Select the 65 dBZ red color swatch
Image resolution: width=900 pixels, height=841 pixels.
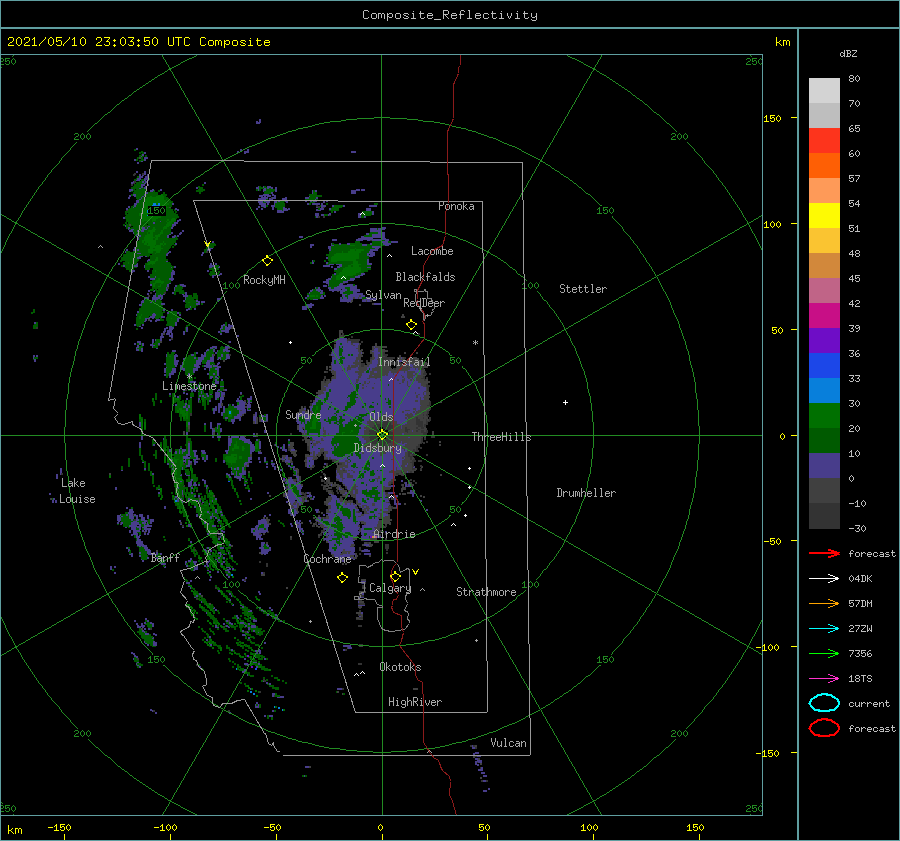(824, 141)
